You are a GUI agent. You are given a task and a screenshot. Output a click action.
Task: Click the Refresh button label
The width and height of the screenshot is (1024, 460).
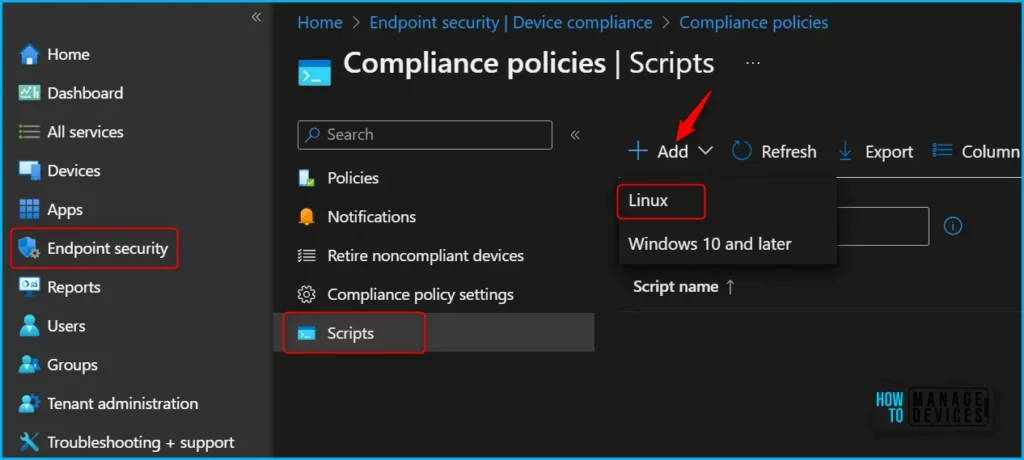click(789, 152)
